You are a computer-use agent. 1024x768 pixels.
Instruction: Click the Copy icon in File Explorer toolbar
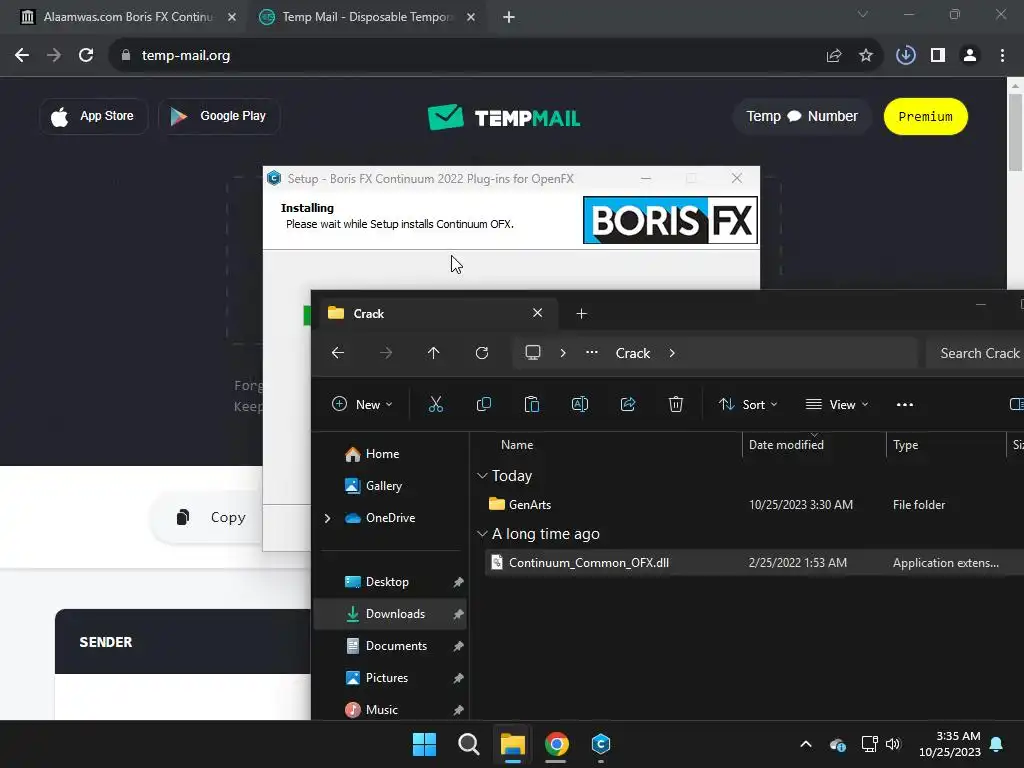(484, 404)
